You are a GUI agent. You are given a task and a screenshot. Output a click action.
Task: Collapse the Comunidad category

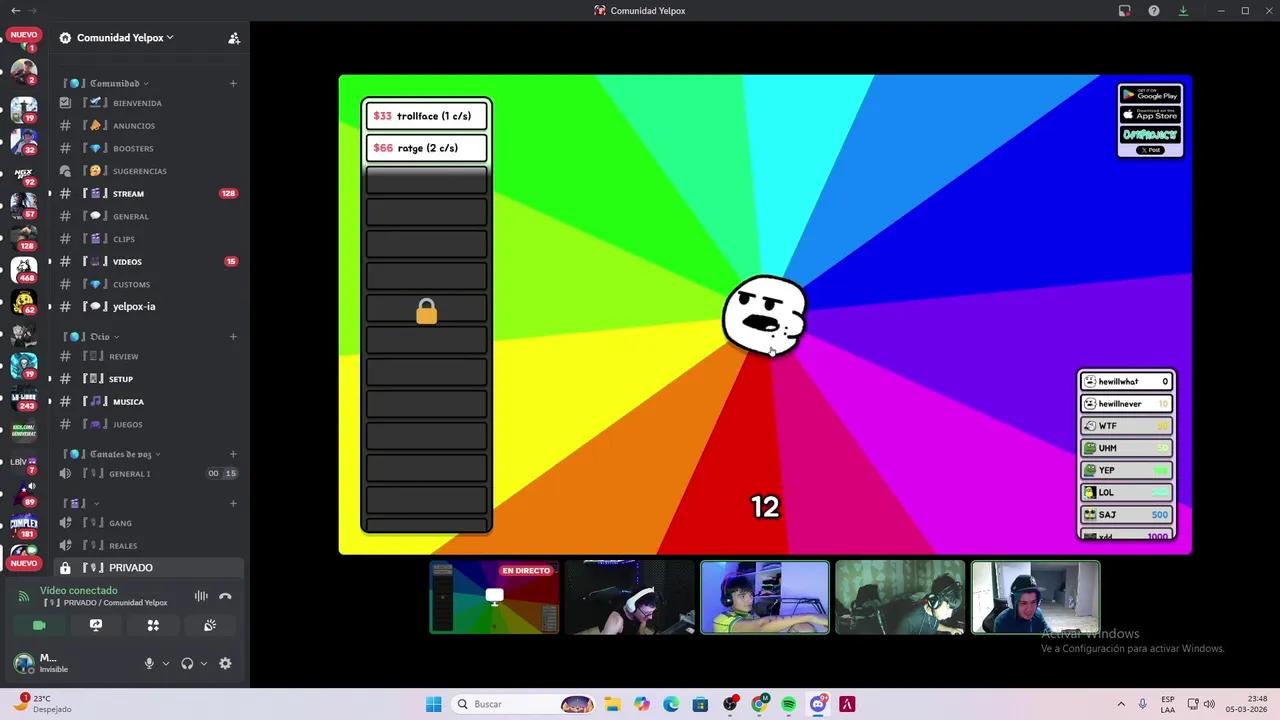click(x=105, y=83)
